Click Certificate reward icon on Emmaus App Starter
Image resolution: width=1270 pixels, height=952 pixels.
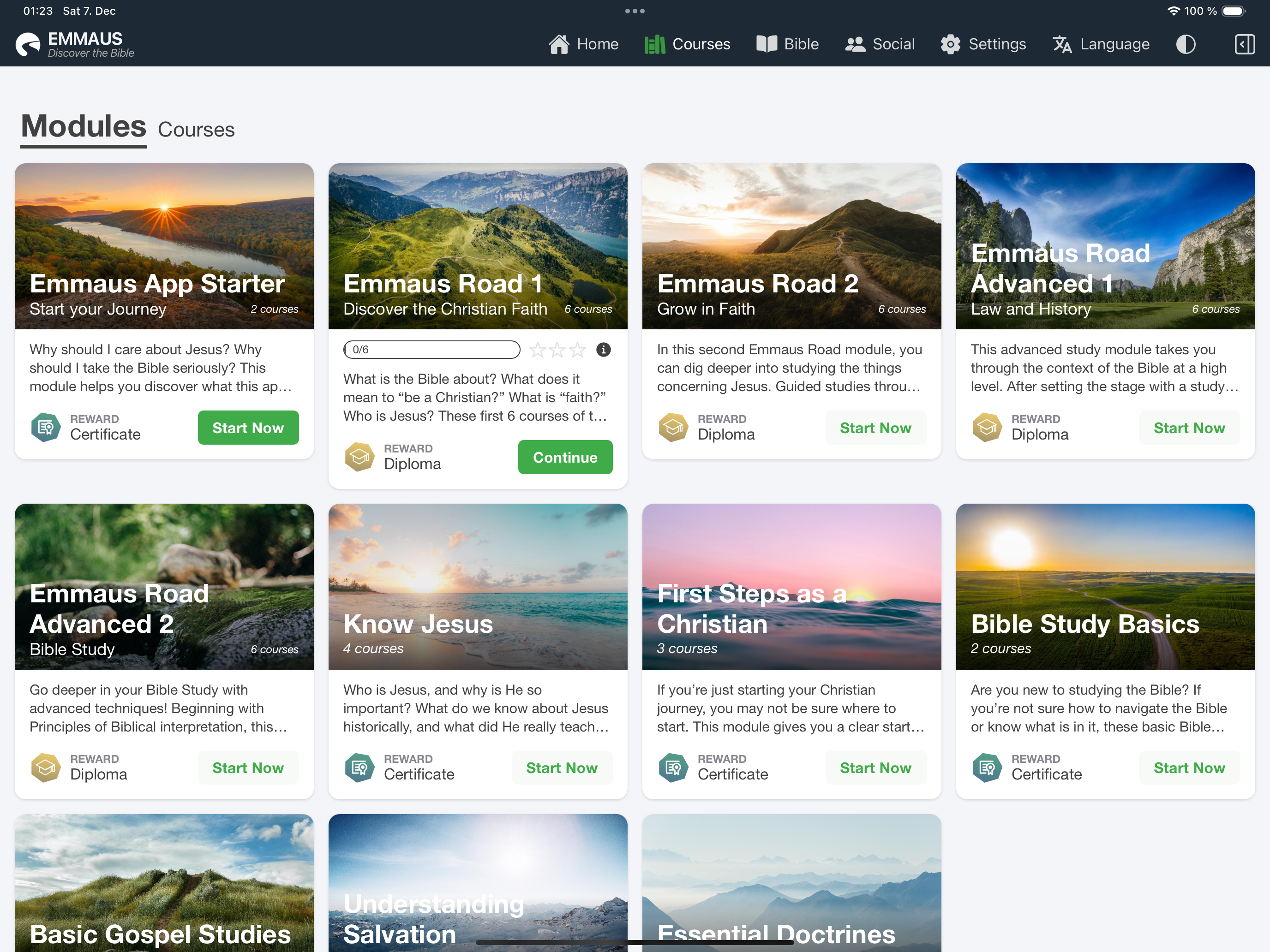click(x=45, y=428)
